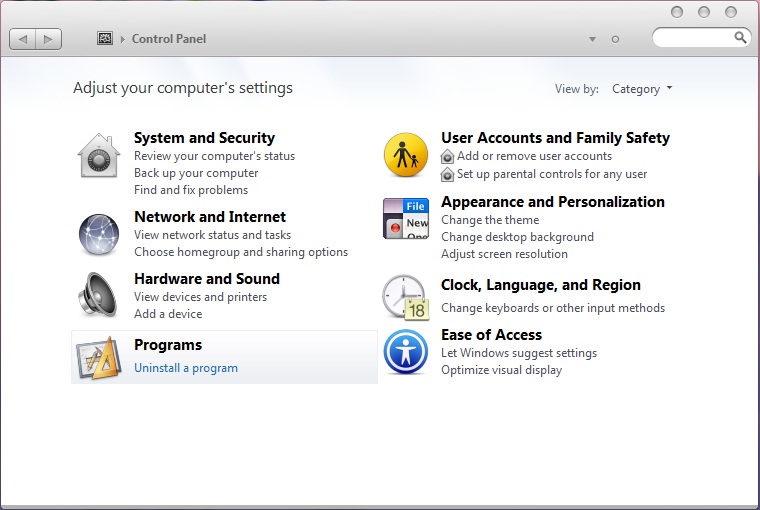Click Let Windows suggest settings
Viewport: 760px width, 510px height.
pos(519,353)
